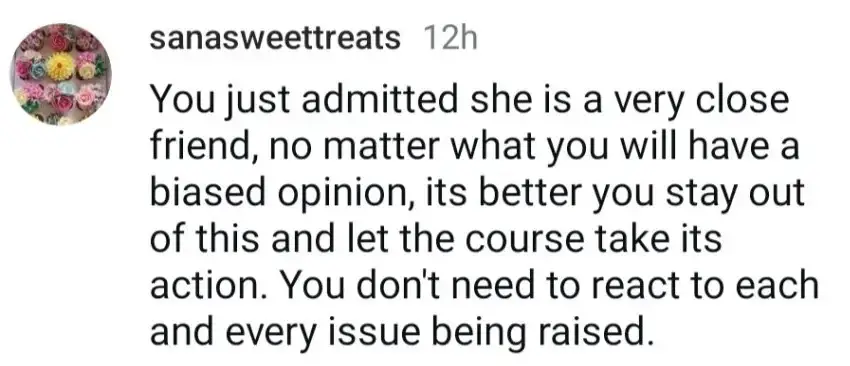
Task: Open the sanasweettreats username link
Action: [275, 38]
